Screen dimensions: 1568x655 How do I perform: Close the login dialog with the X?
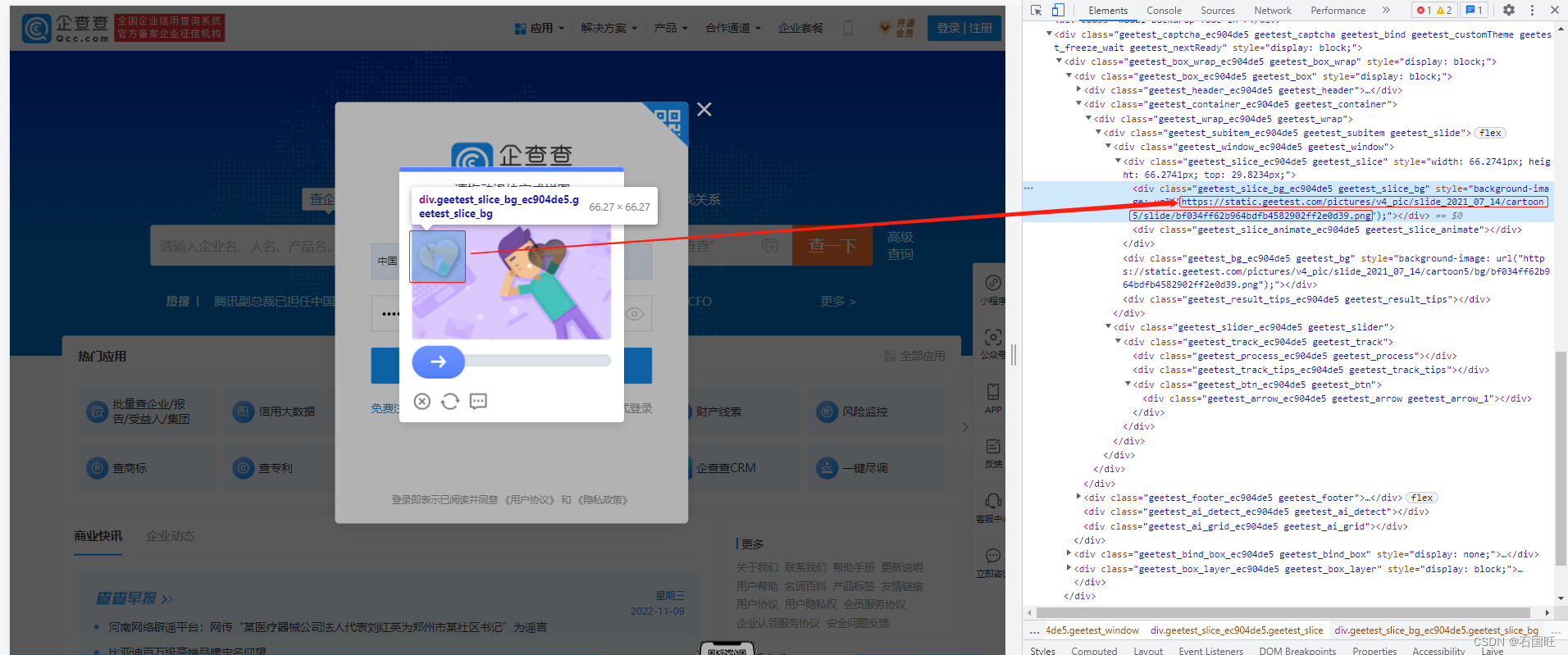click(x=704, y=109)
